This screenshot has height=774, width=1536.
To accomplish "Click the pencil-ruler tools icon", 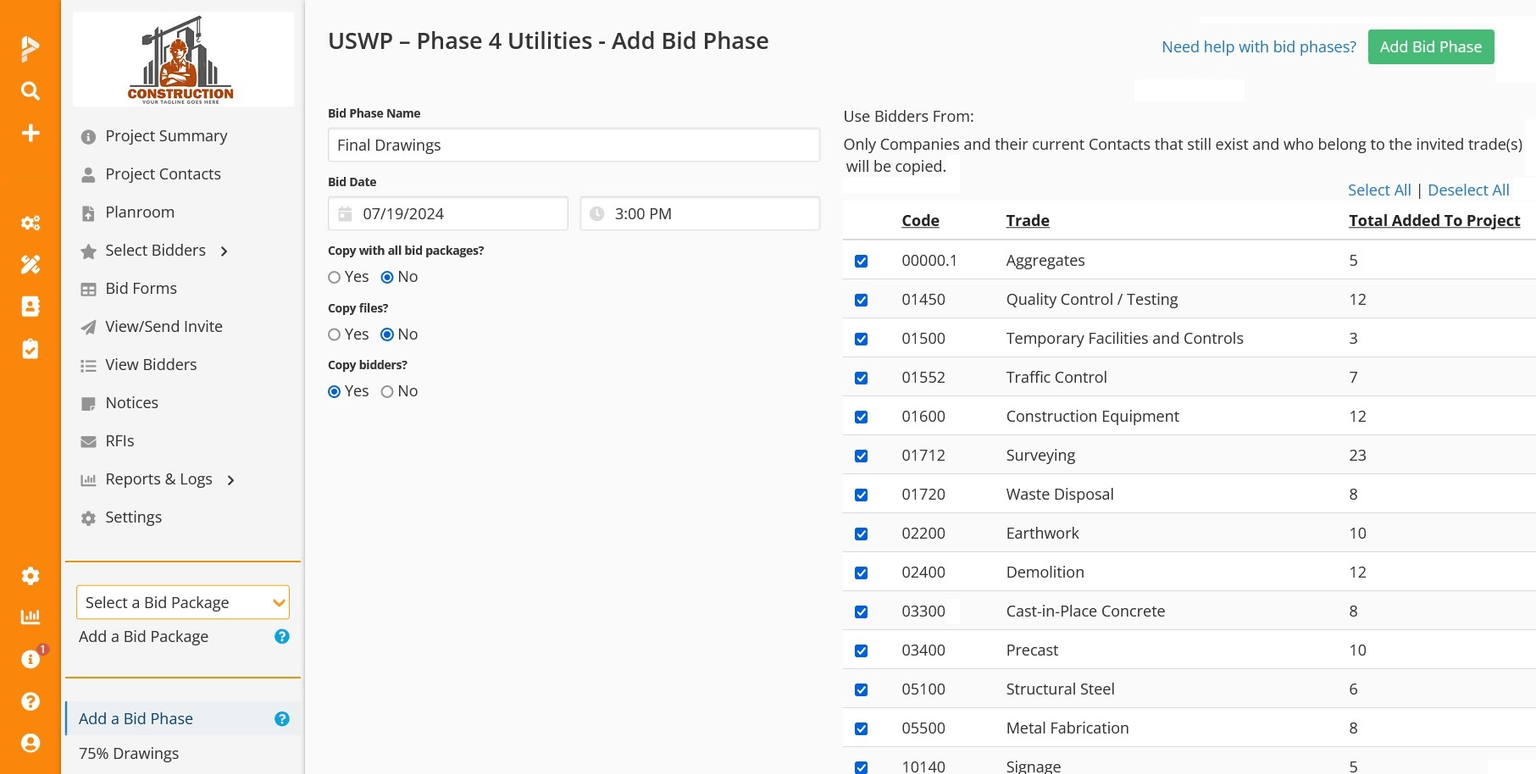I will click(x=30, y=264).
